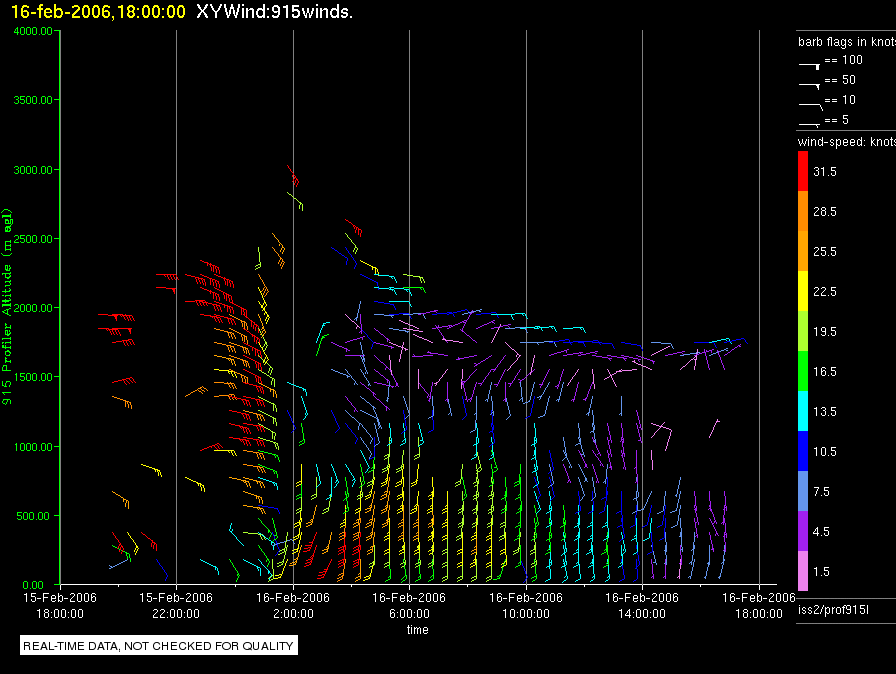Click the 'iss2/prof915l' source label
The image size is (896, 674).
point(833,610)
